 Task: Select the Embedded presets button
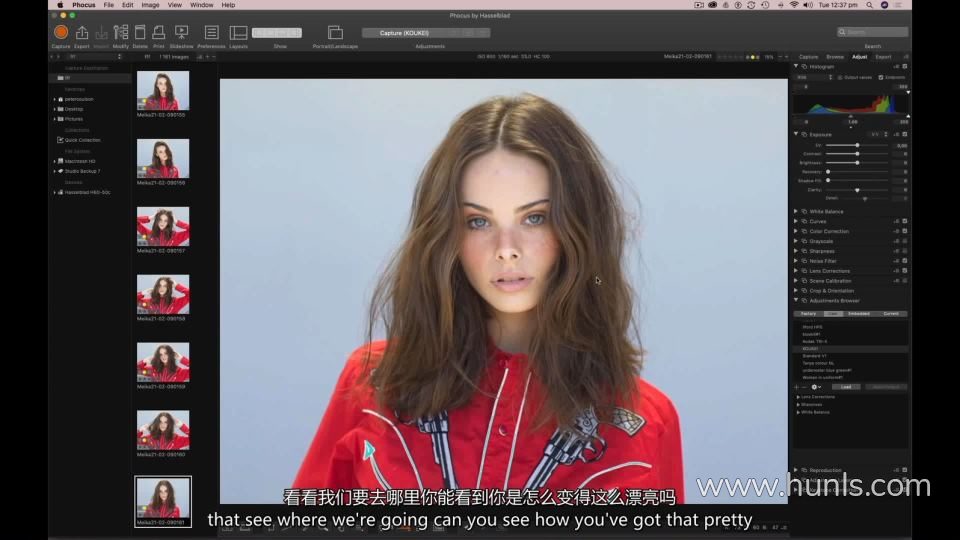(x=858, y=314)
